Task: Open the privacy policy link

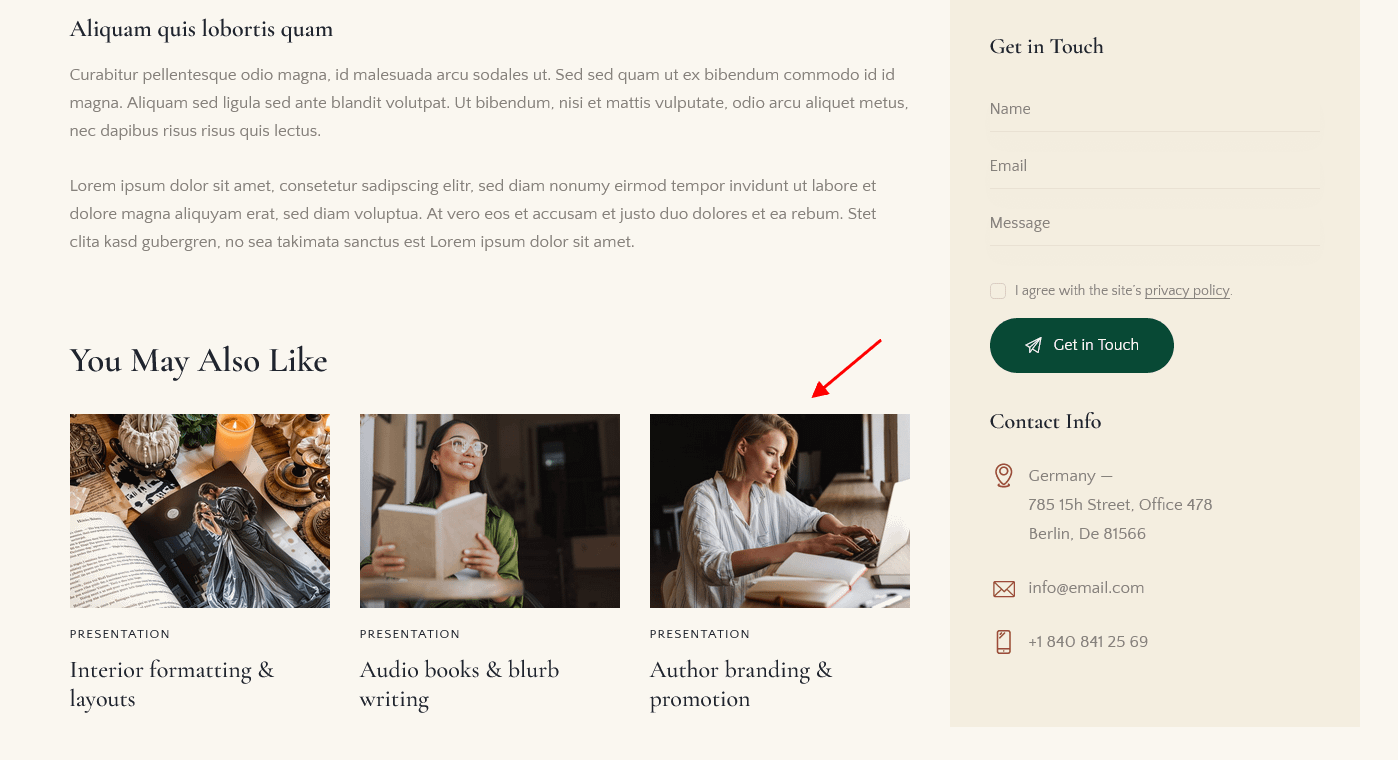Action: click(1187, 291)
